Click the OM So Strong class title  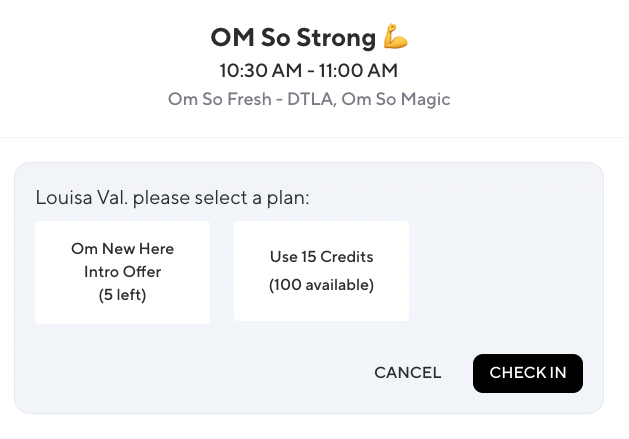(x=293, y=38)
